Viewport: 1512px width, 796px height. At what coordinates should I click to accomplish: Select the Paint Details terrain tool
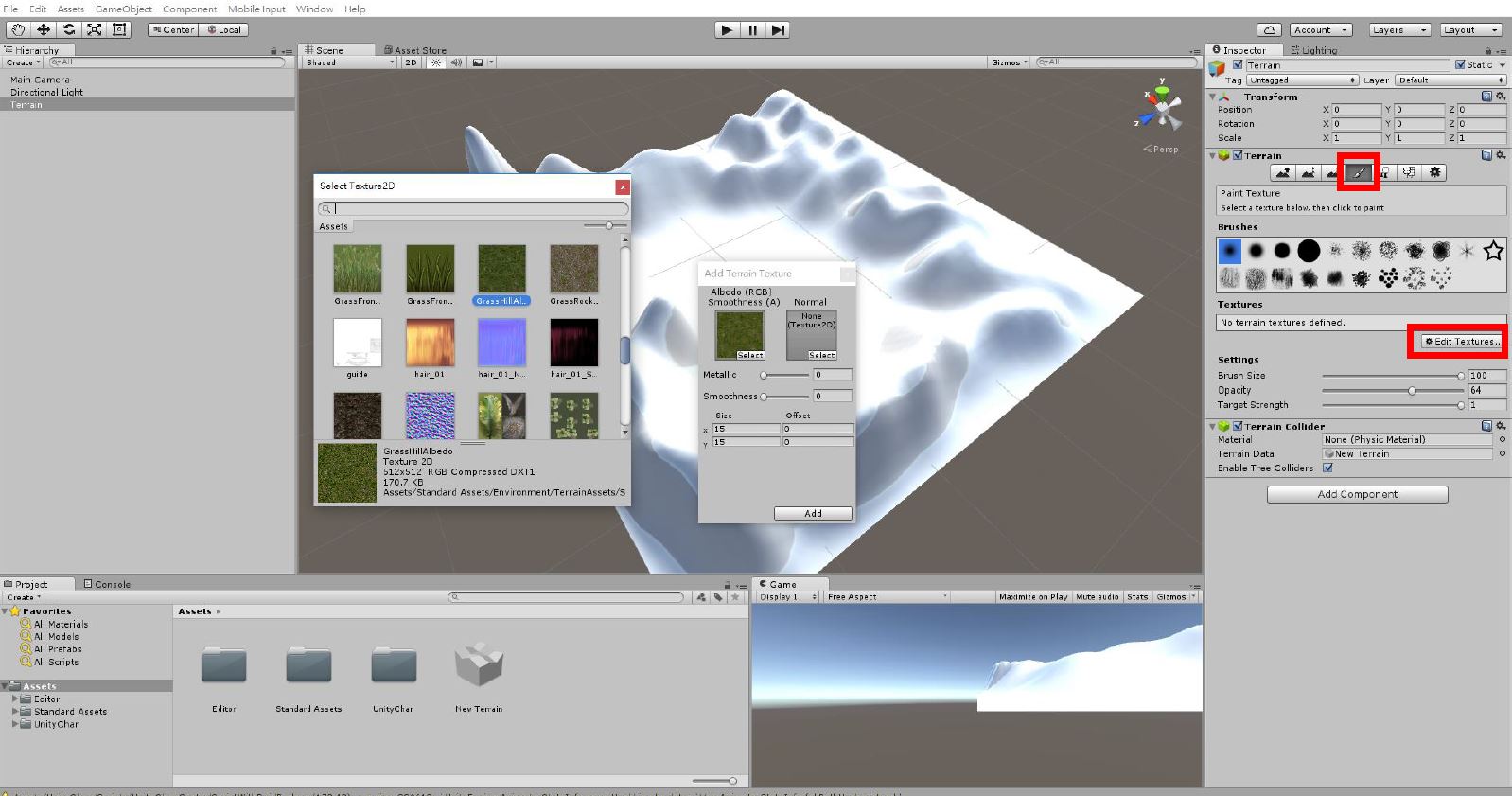1410,172
